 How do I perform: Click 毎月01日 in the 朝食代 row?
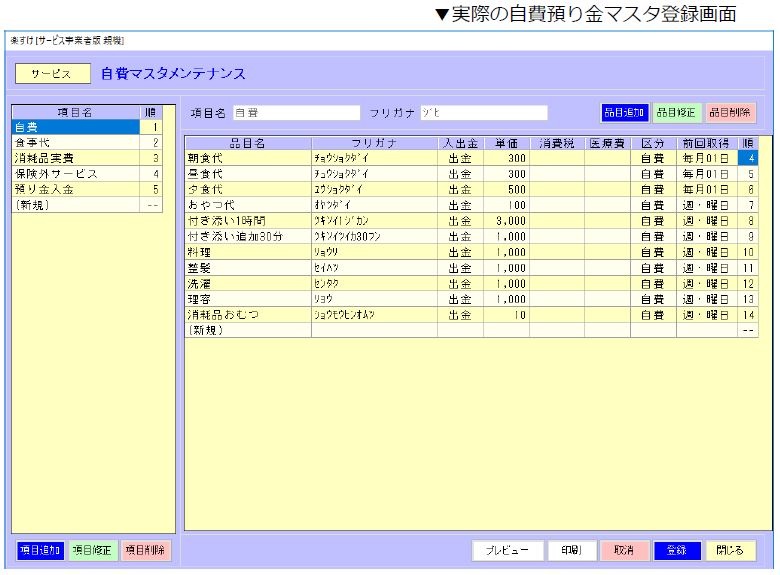[706, 158]
